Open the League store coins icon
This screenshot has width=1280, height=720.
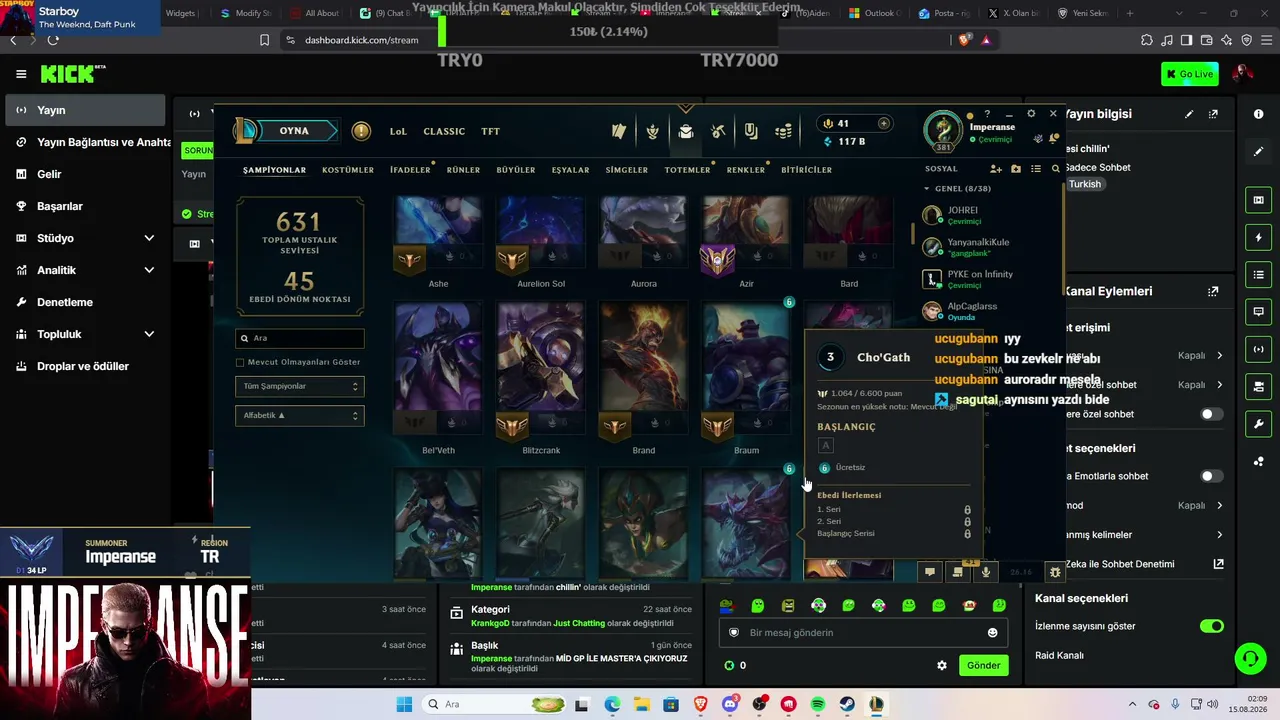tap(784, 131)
